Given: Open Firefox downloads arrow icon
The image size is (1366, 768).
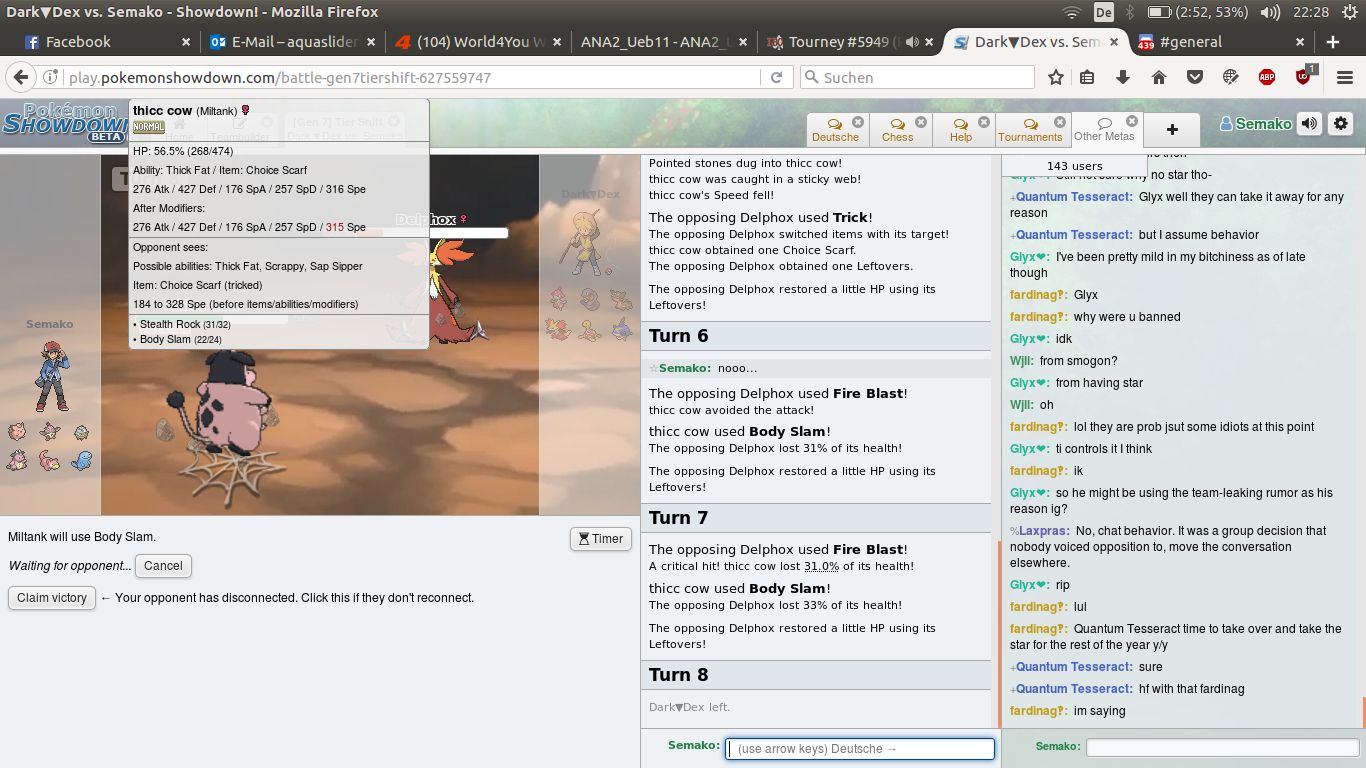Looking at the screenshot, I should point(1123,77).
